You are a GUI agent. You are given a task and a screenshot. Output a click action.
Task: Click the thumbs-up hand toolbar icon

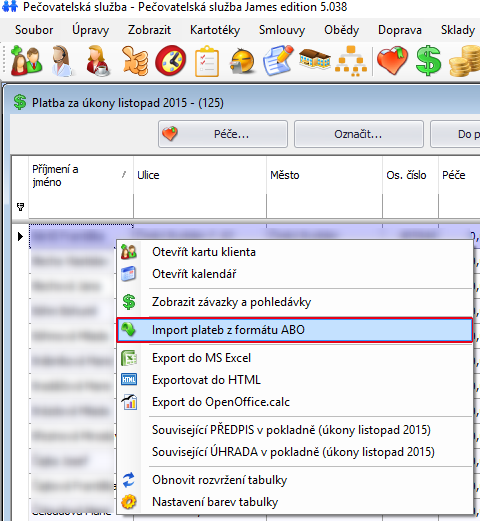tap(135, 60)
